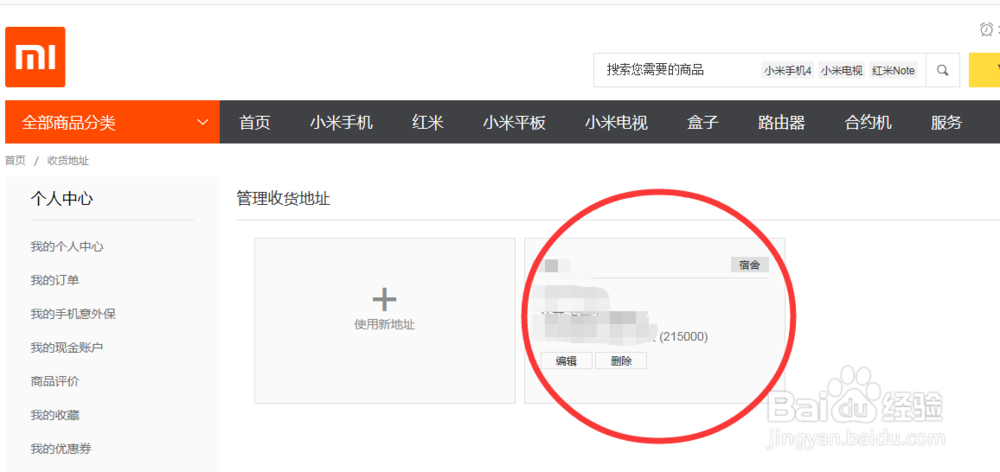Click the 删除 button on address

click(621, 361)
